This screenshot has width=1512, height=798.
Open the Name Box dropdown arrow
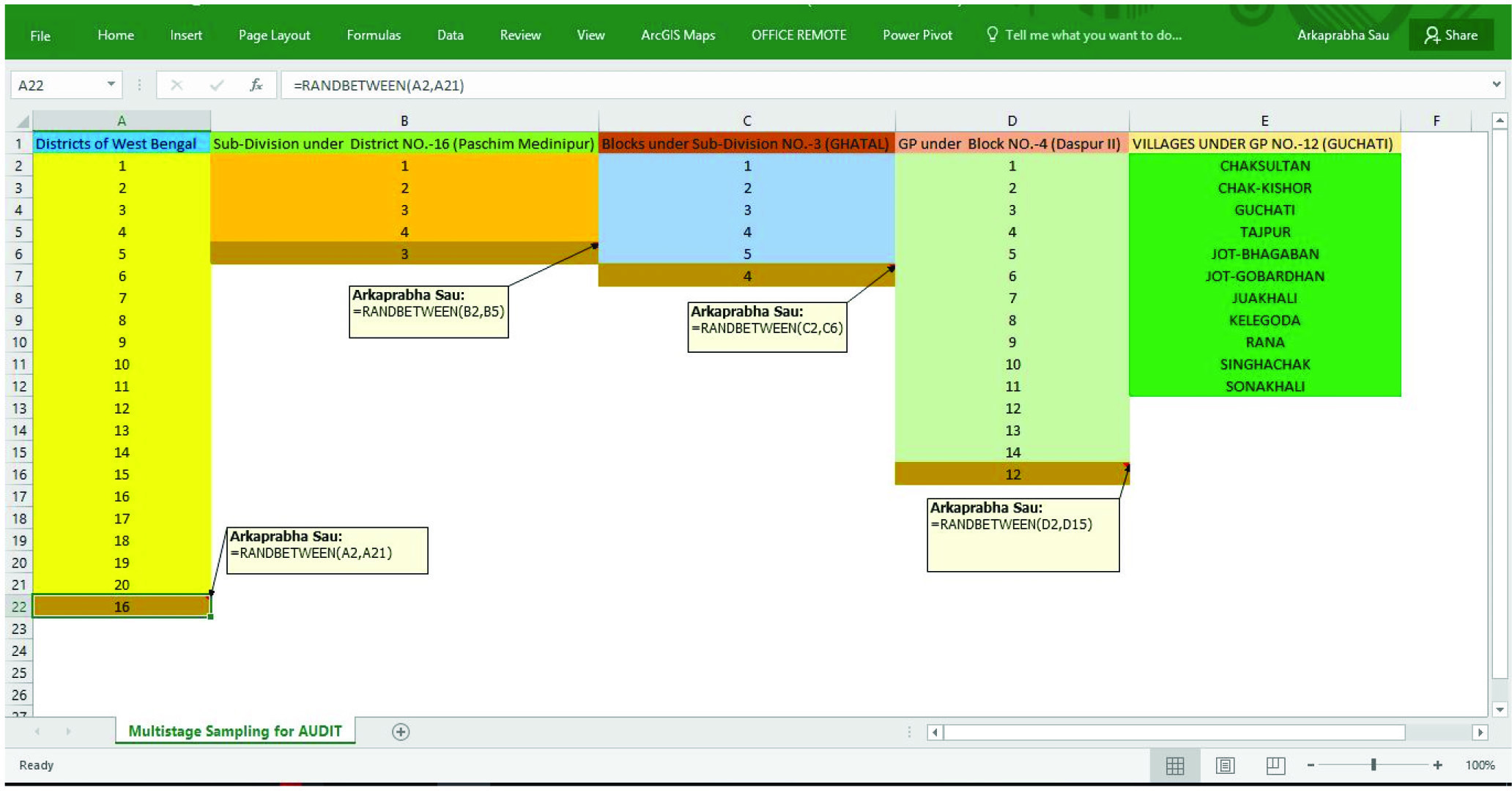(111, 84)
